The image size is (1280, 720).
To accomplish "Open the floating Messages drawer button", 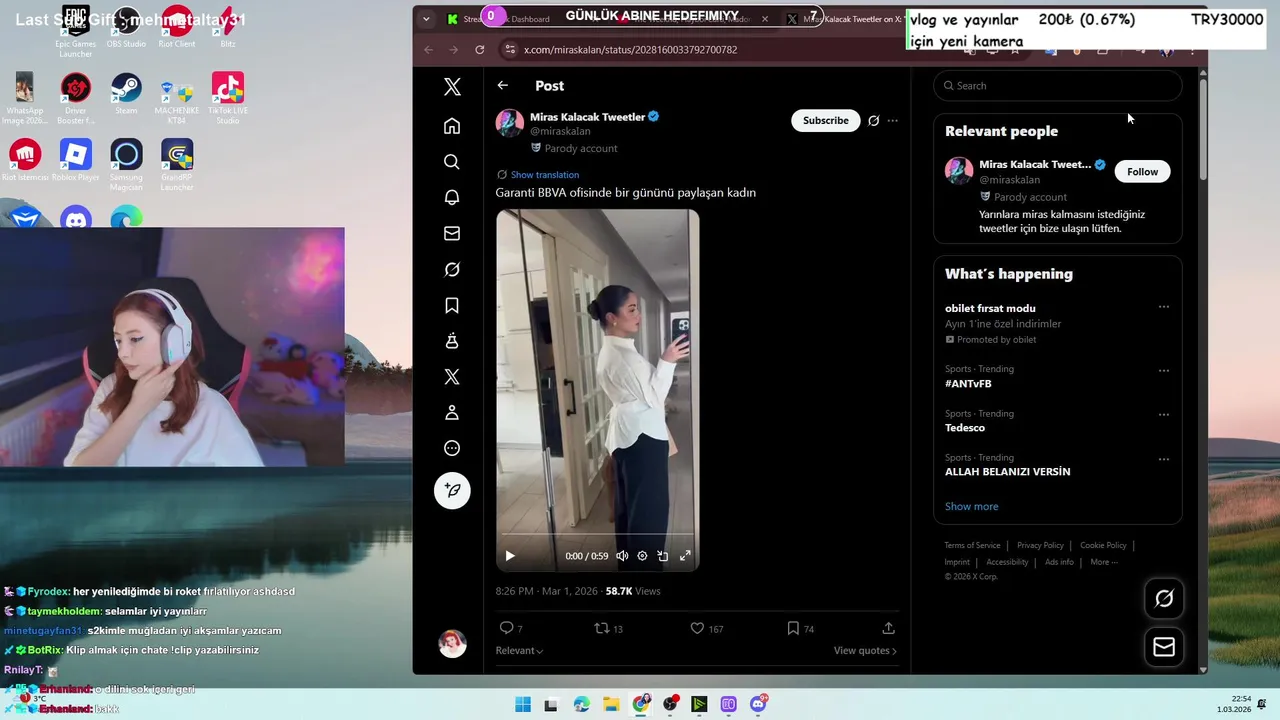I will (x=1164, y=648).
